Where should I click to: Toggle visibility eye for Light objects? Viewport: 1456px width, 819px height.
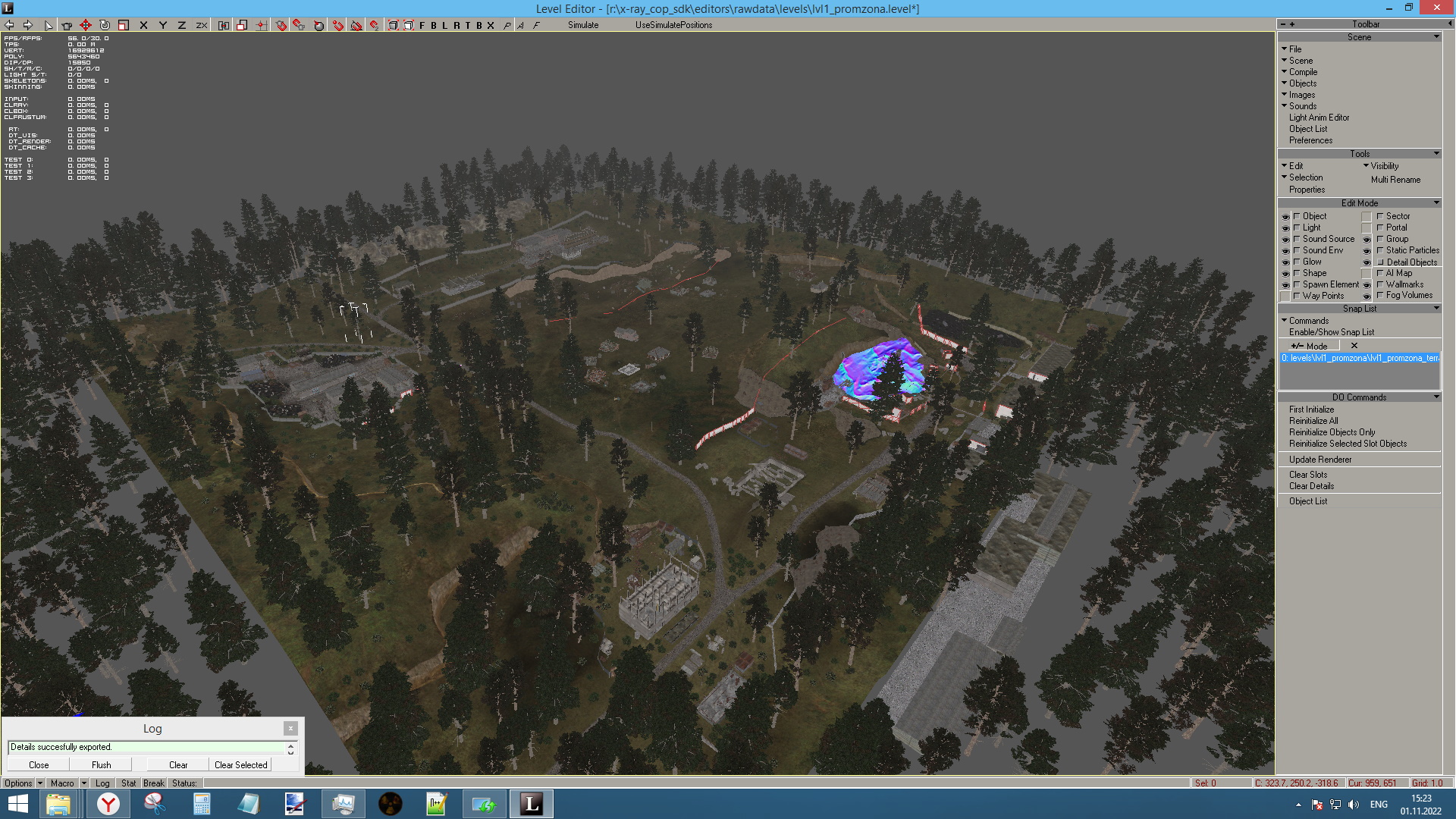pos(1285,228)
